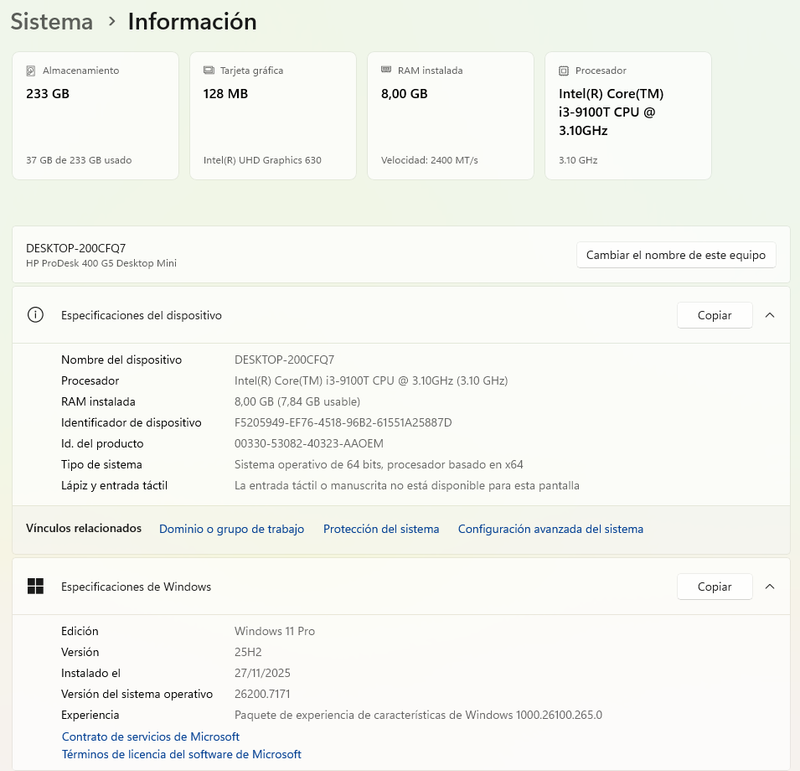
Task: Copy the Windows specifications
Action: [714, 587]
